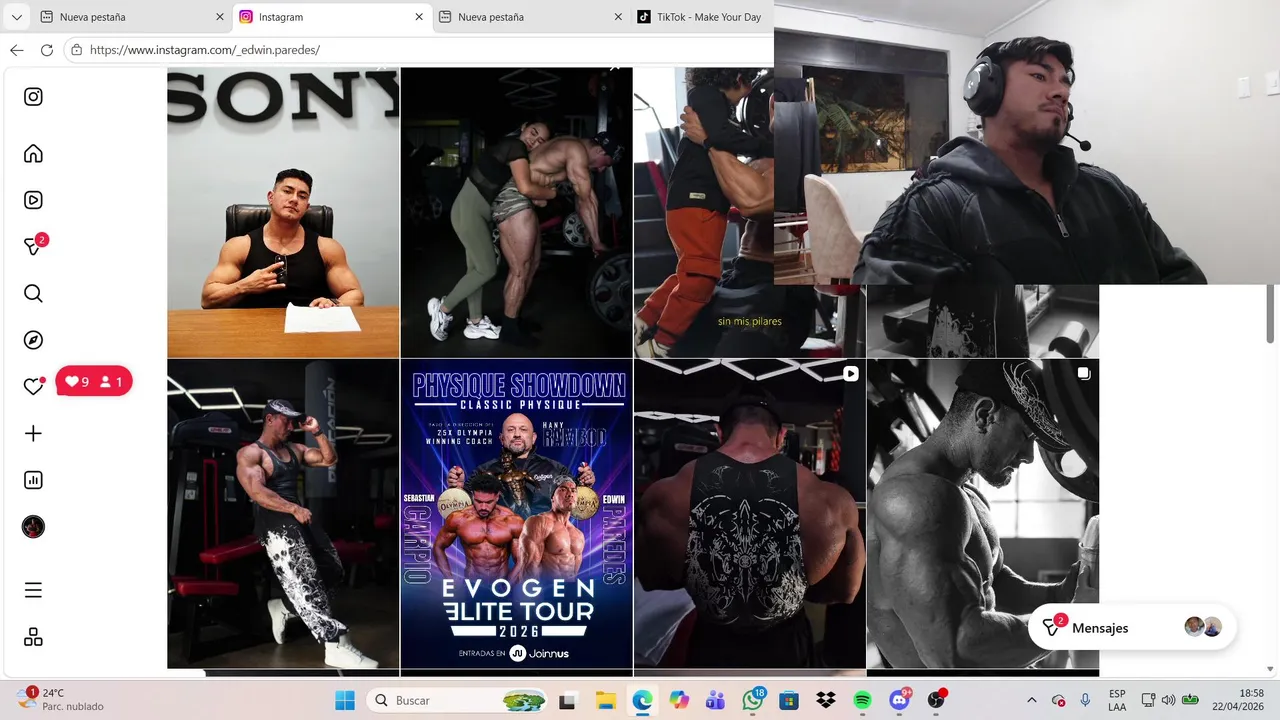Open the Sony contract signing post
Image resolution: width=1280 pixels, height=720 pixels.
click(283, 212)
